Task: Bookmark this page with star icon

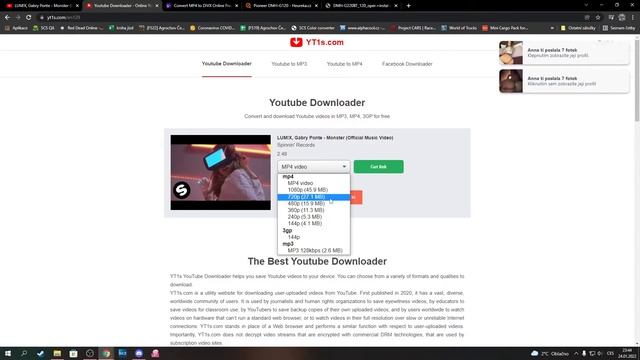Action: (598, 18)
